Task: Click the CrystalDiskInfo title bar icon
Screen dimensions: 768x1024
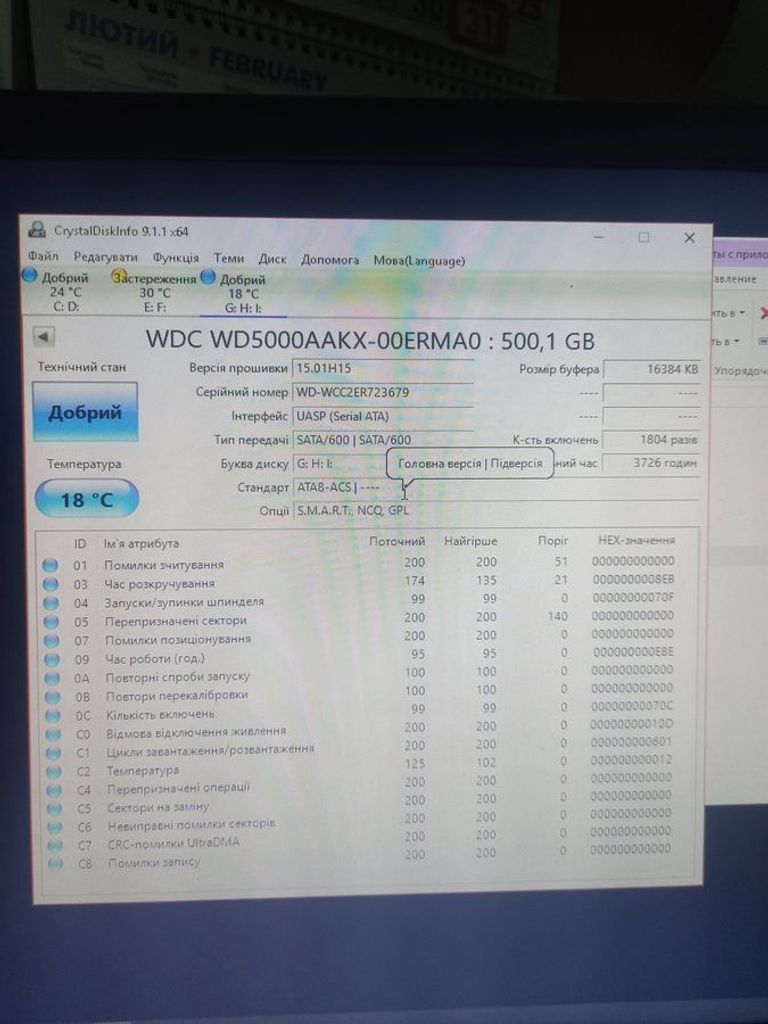Action: (38, 230)
